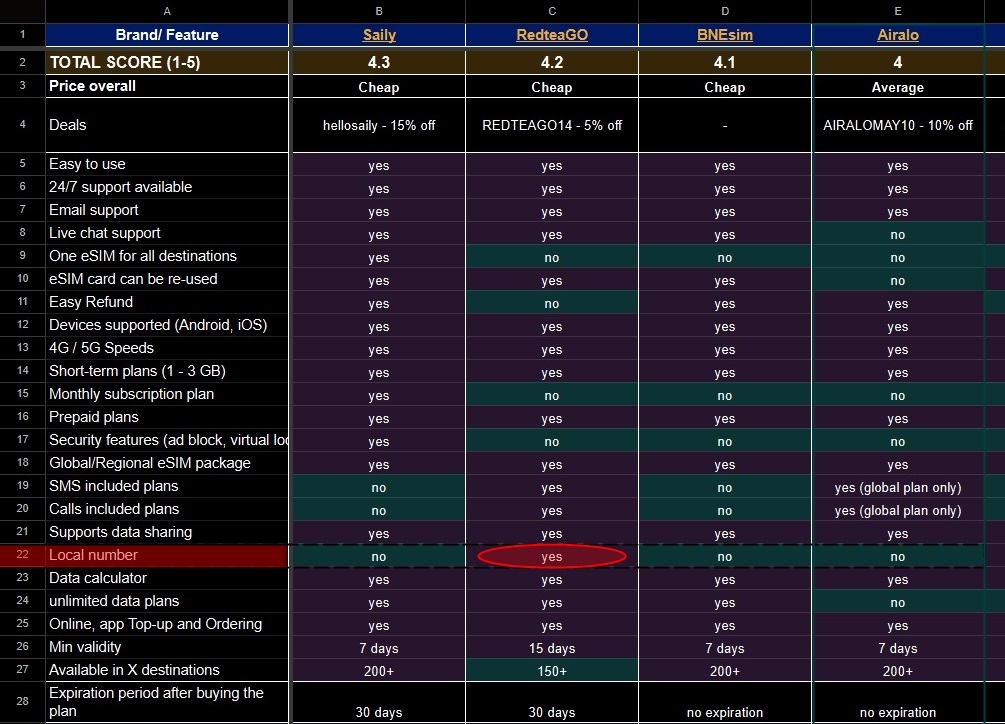Click the 'AIRALOMAY10 - 10% off' cell

[x=897, y=125]
